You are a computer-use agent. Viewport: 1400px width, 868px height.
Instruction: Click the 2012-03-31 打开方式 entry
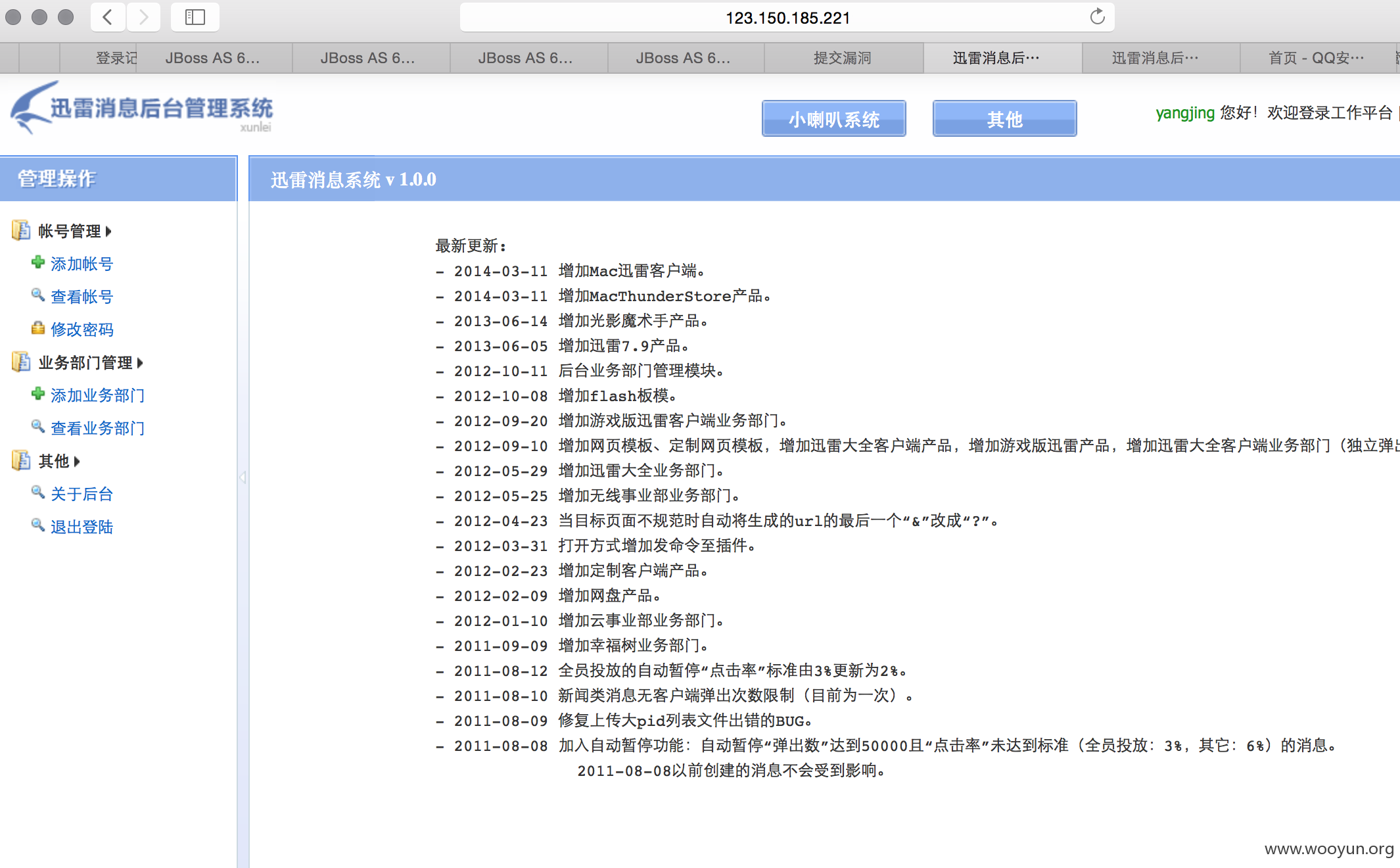(x=596, y=546)
